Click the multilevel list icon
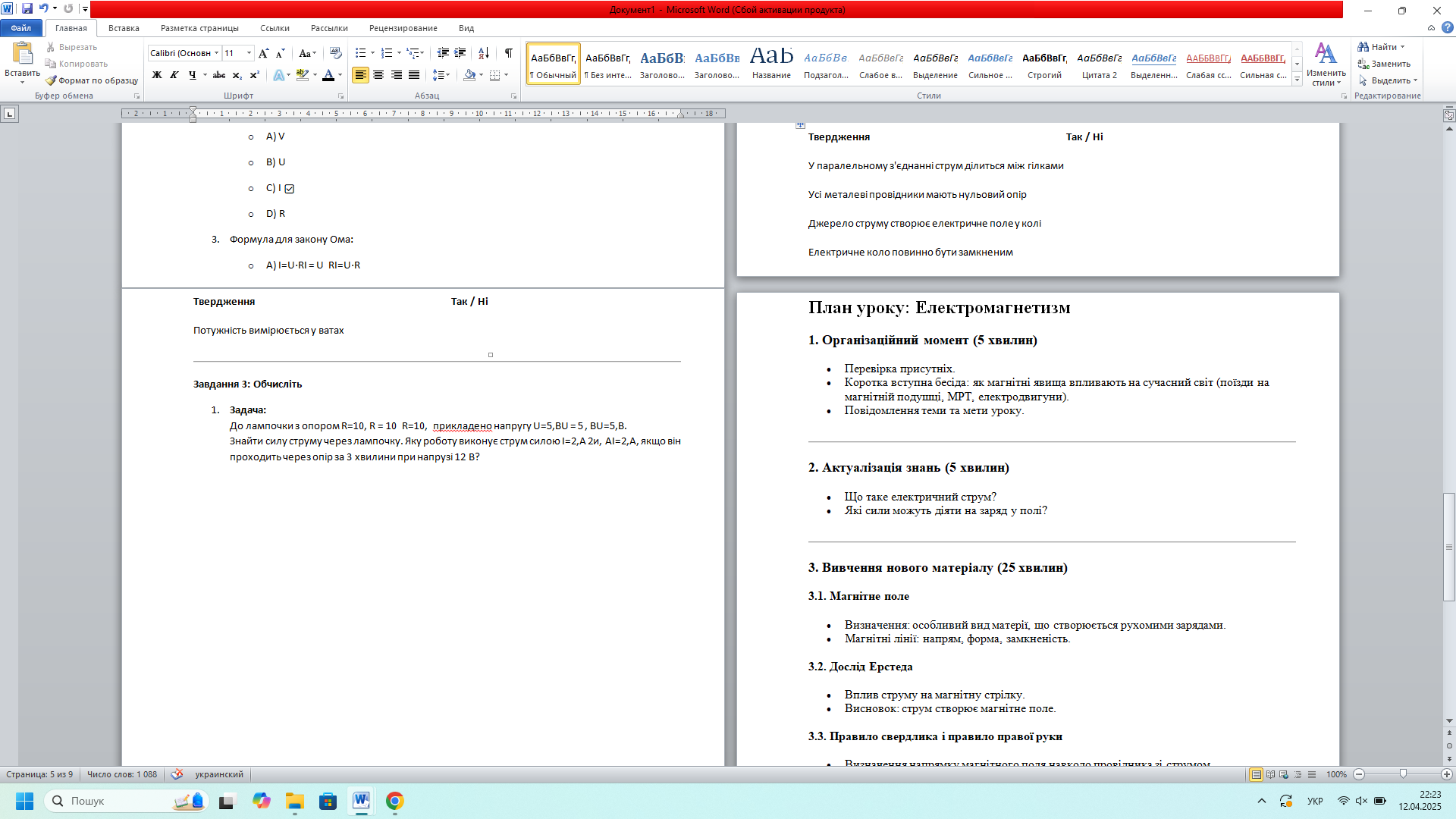Viewport: 1456px width, 819px height. point(413,53)
